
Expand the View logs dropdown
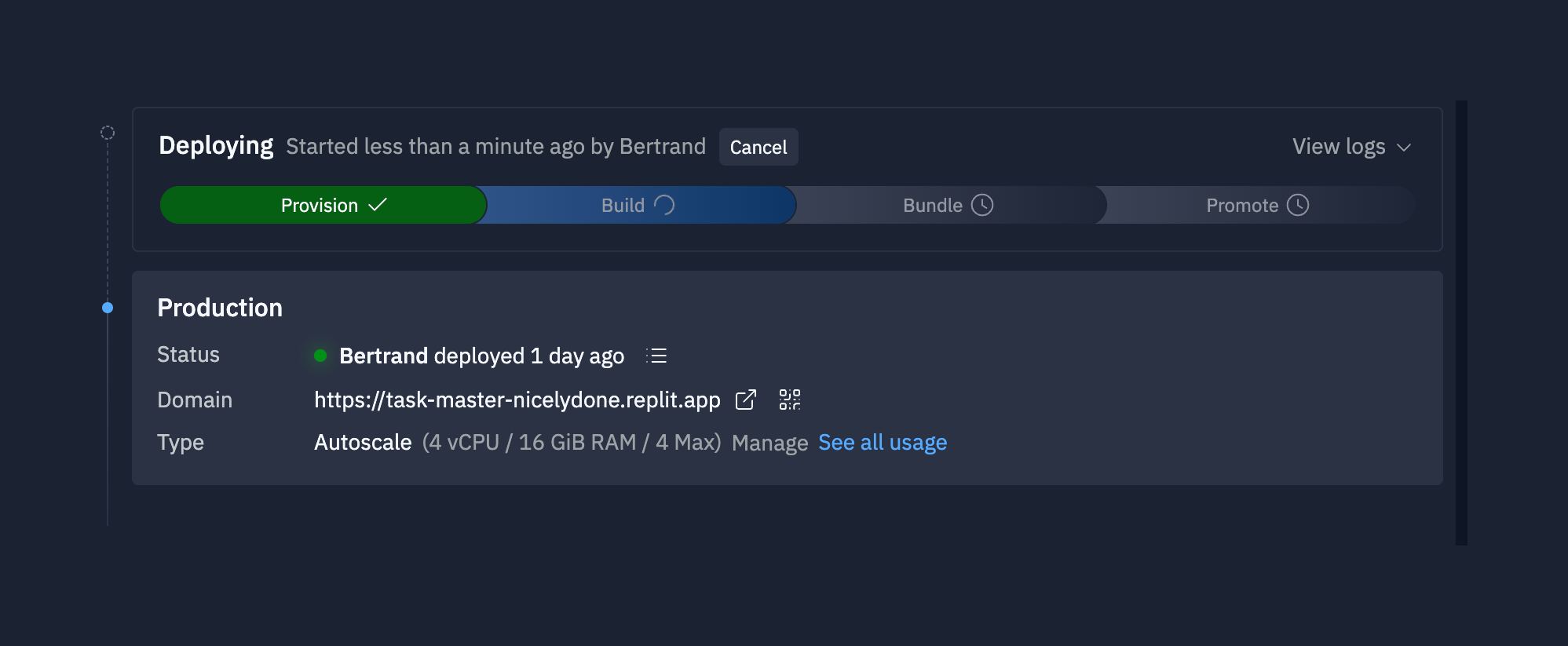point(1339,147)
